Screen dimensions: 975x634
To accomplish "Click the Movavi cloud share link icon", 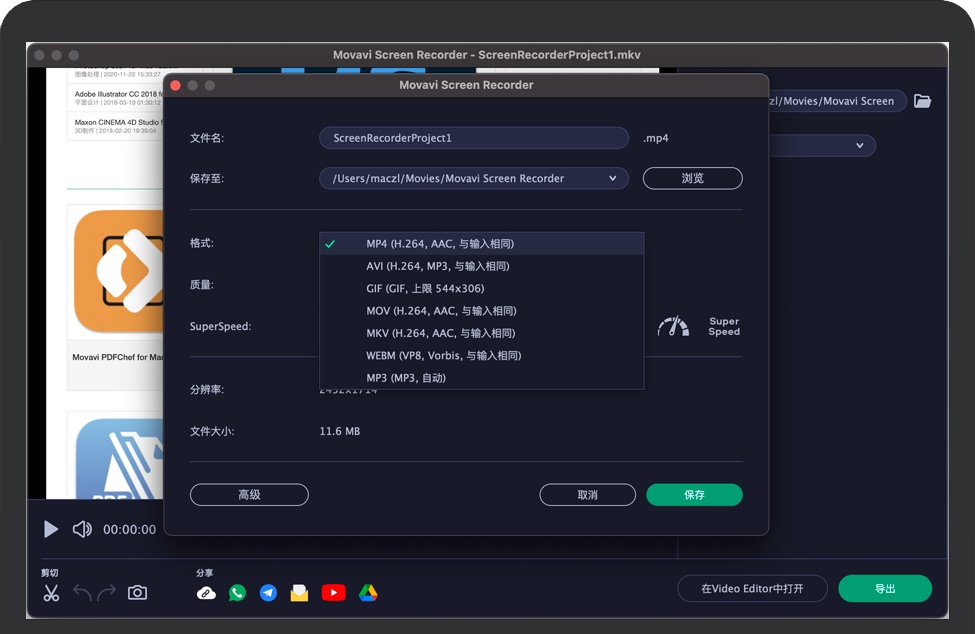I will pyautogui.click(x=206, y=592).
